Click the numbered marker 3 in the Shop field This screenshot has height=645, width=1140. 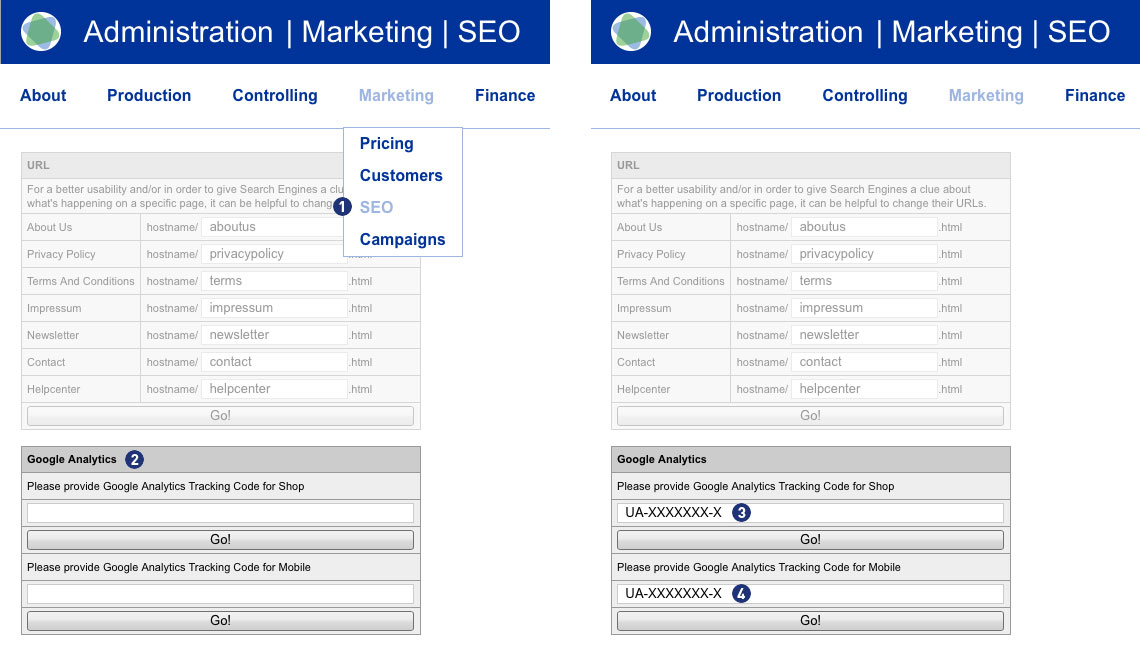tap(741, 512)
